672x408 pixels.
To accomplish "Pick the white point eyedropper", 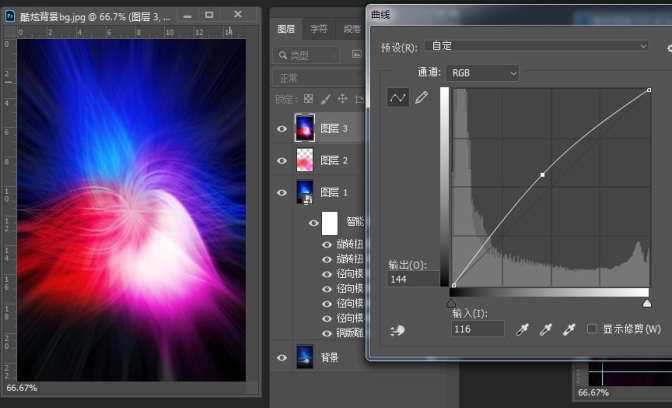I will point(569,329).
